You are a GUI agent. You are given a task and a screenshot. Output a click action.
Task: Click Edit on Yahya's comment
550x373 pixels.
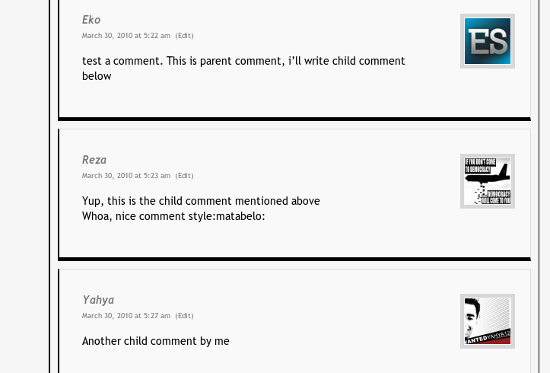185,315
